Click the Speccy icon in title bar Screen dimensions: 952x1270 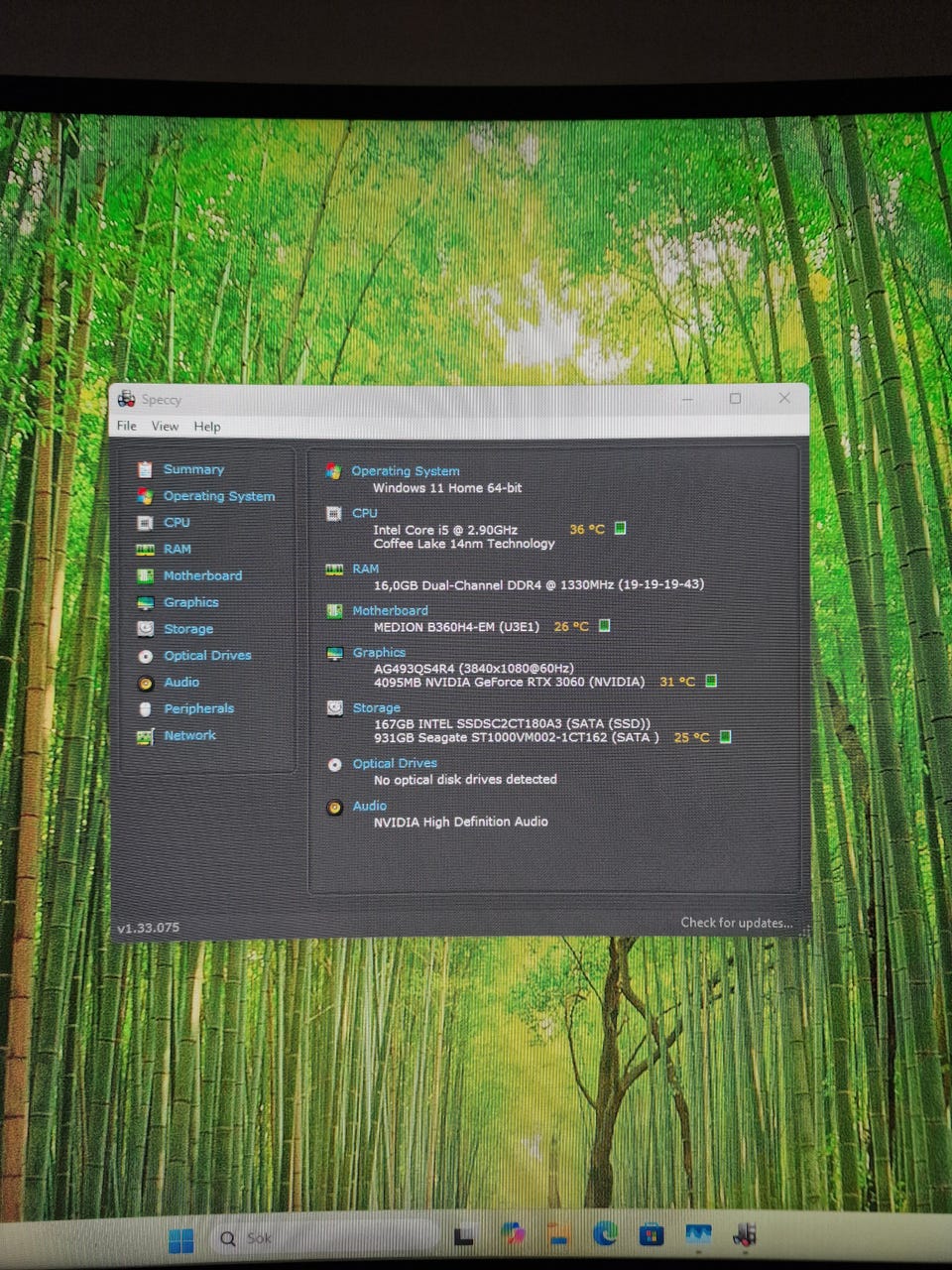(x=126, y=399)
